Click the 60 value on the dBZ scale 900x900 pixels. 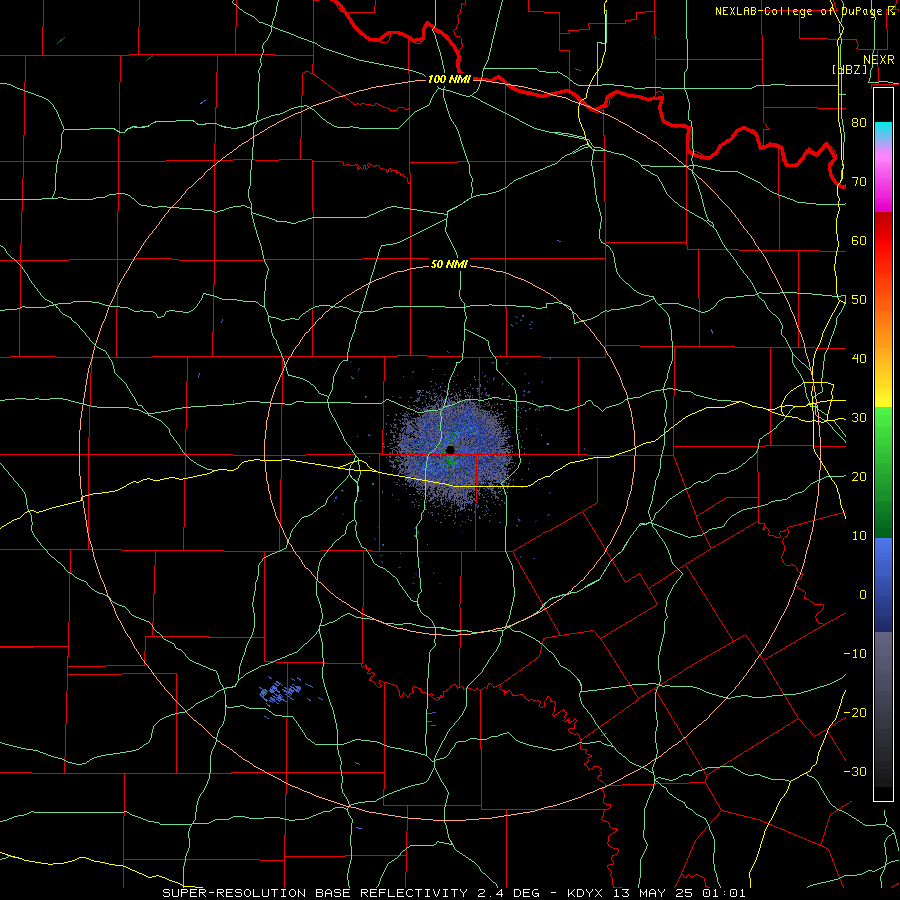pos(859,240)
